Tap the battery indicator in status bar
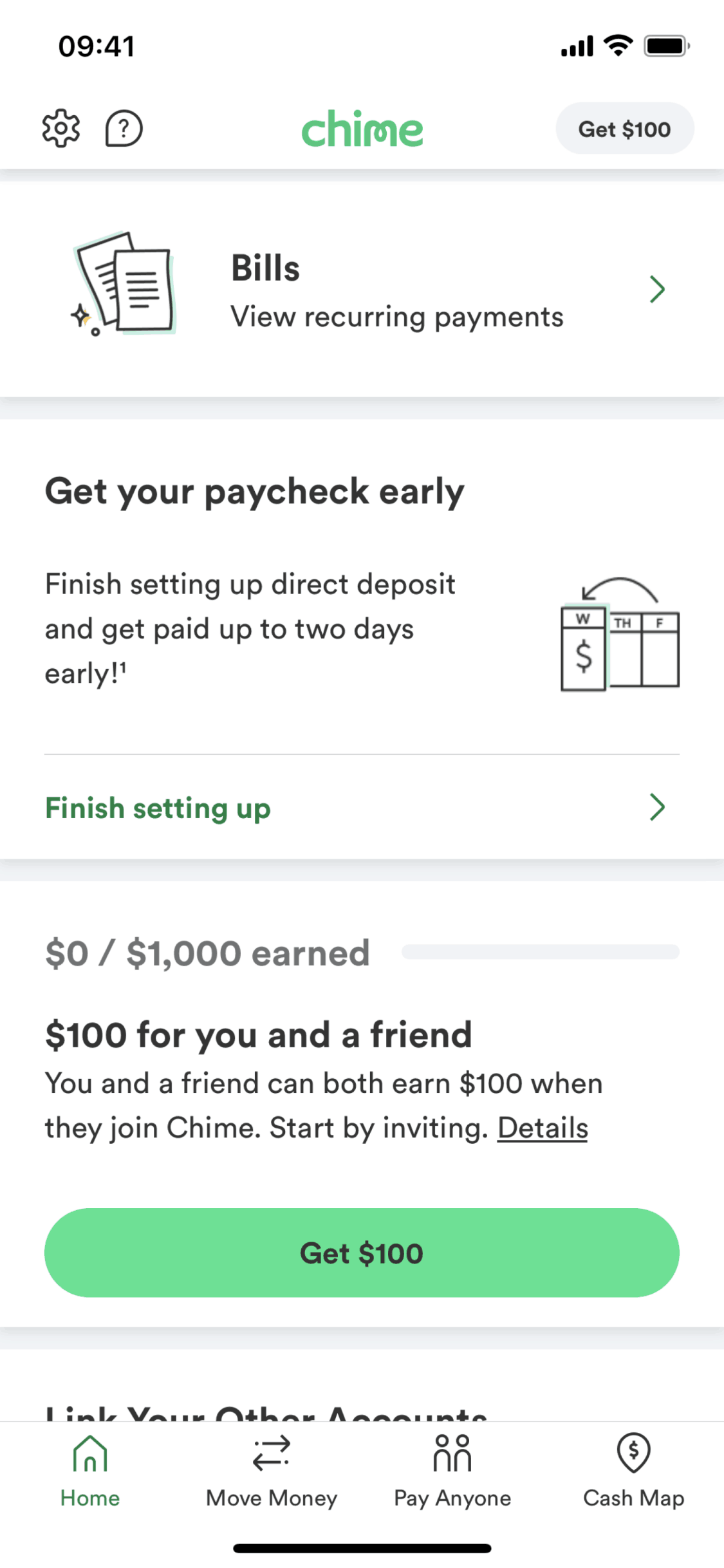 pyautogui.click(x=667, y=46)
